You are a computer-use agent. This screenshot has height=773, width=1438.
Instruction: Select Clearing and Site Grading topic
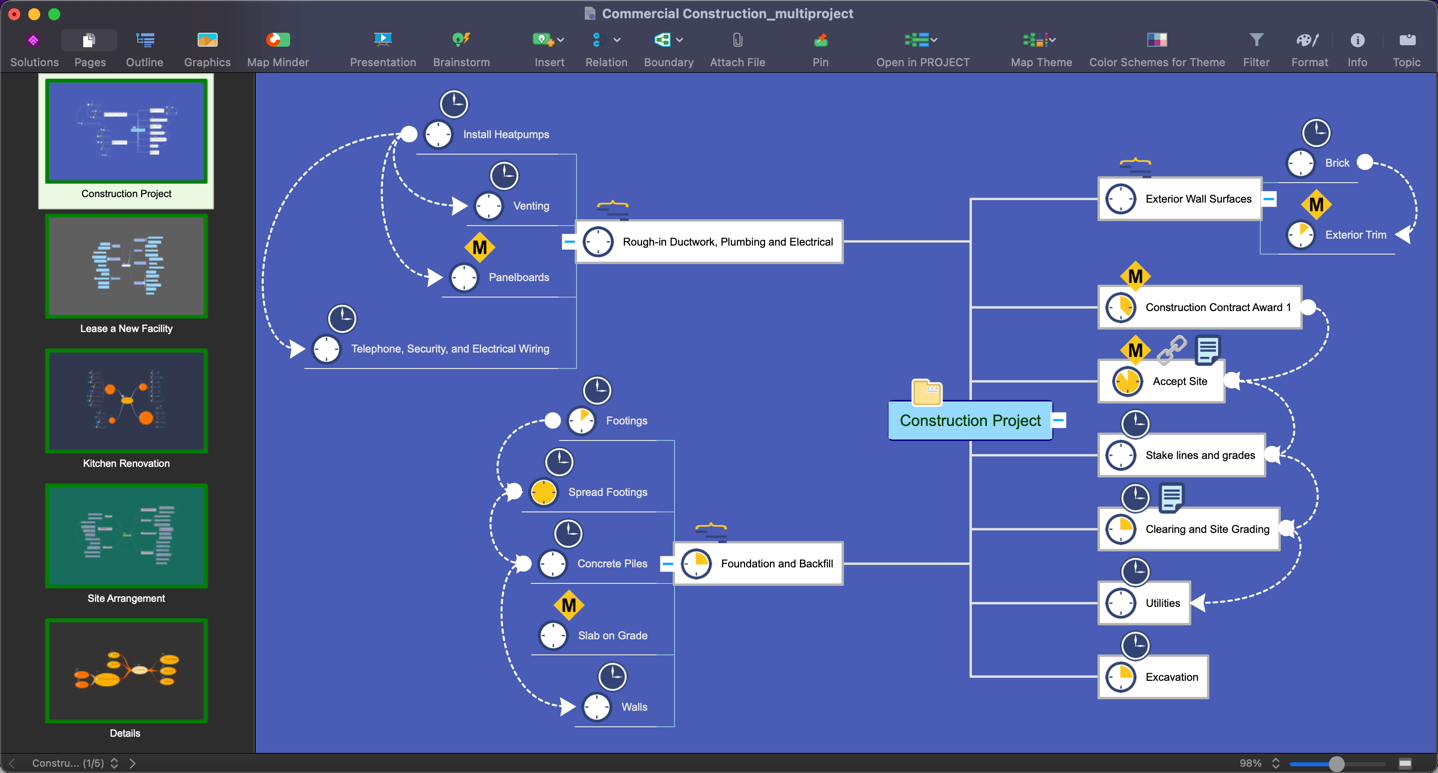pos(1189,529)
